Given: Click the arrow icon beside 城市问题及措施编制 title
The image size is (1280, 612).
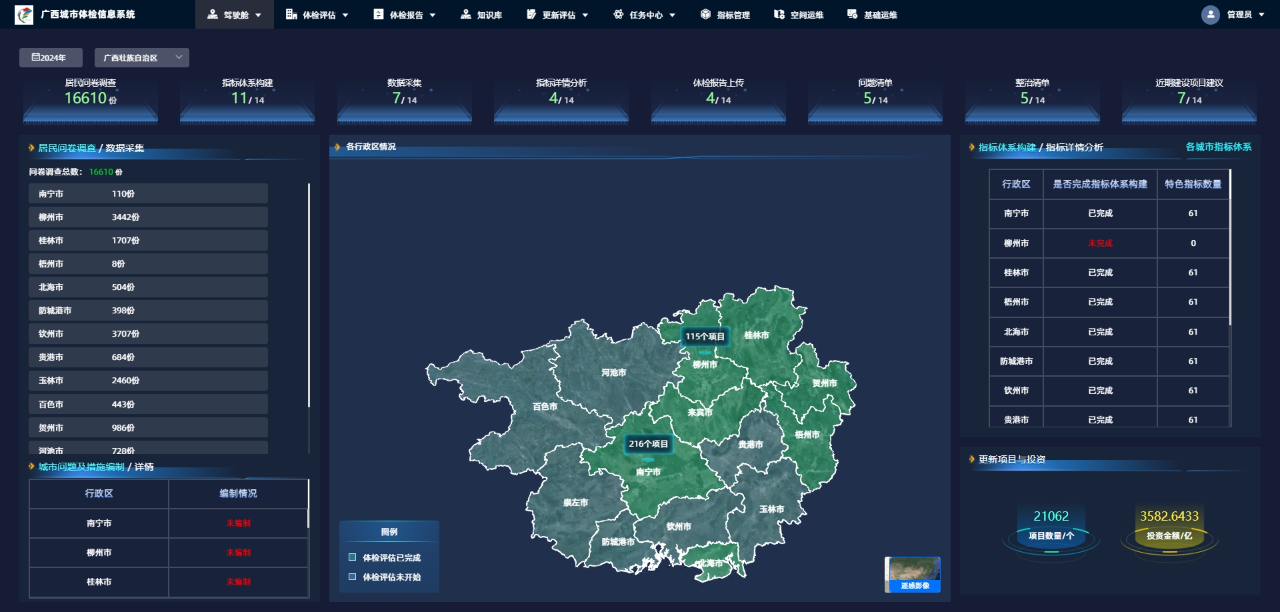Looking at the screenshot, I should coord(32,467).
